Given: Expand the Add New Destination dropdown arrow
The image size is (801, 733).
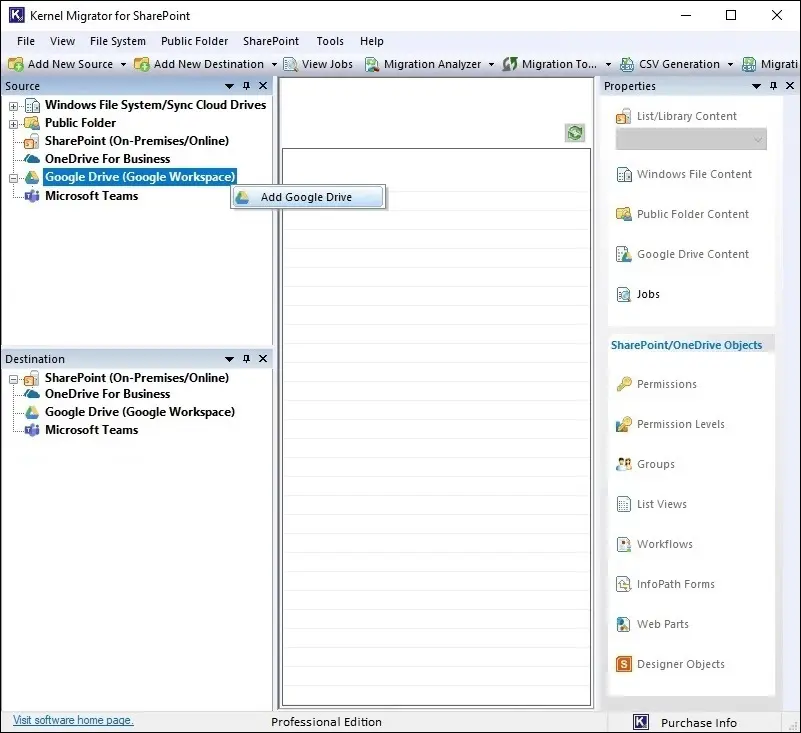Looking at the screenshot, I should (x=274, y=65).
